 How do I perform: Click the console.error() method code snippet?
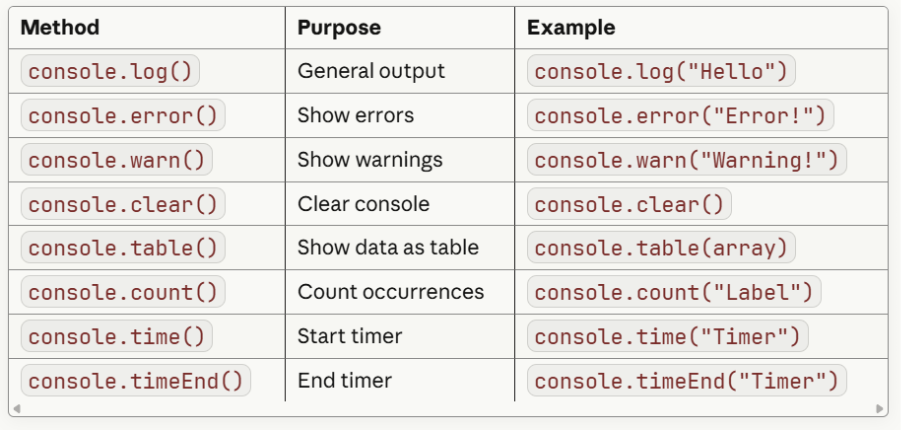pyautogui.click(x=122, y=116)
